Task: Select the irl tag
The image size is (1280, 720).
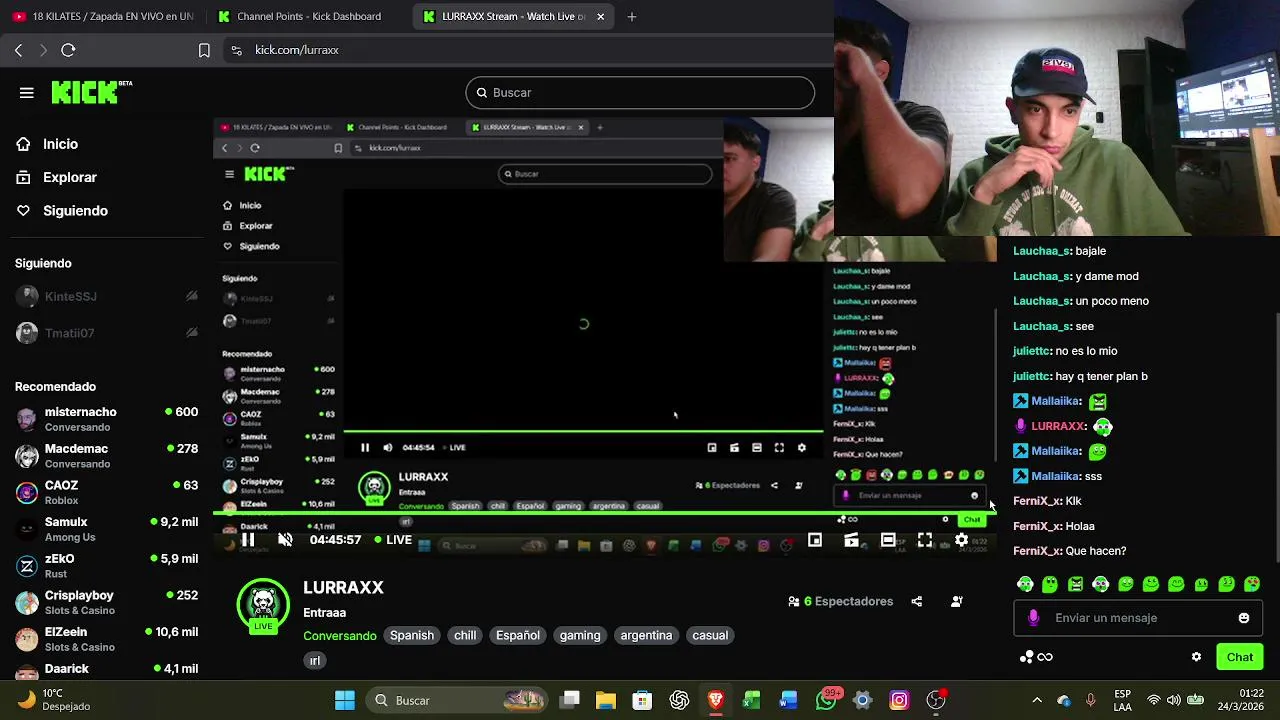Action: [x=315, y=660]
